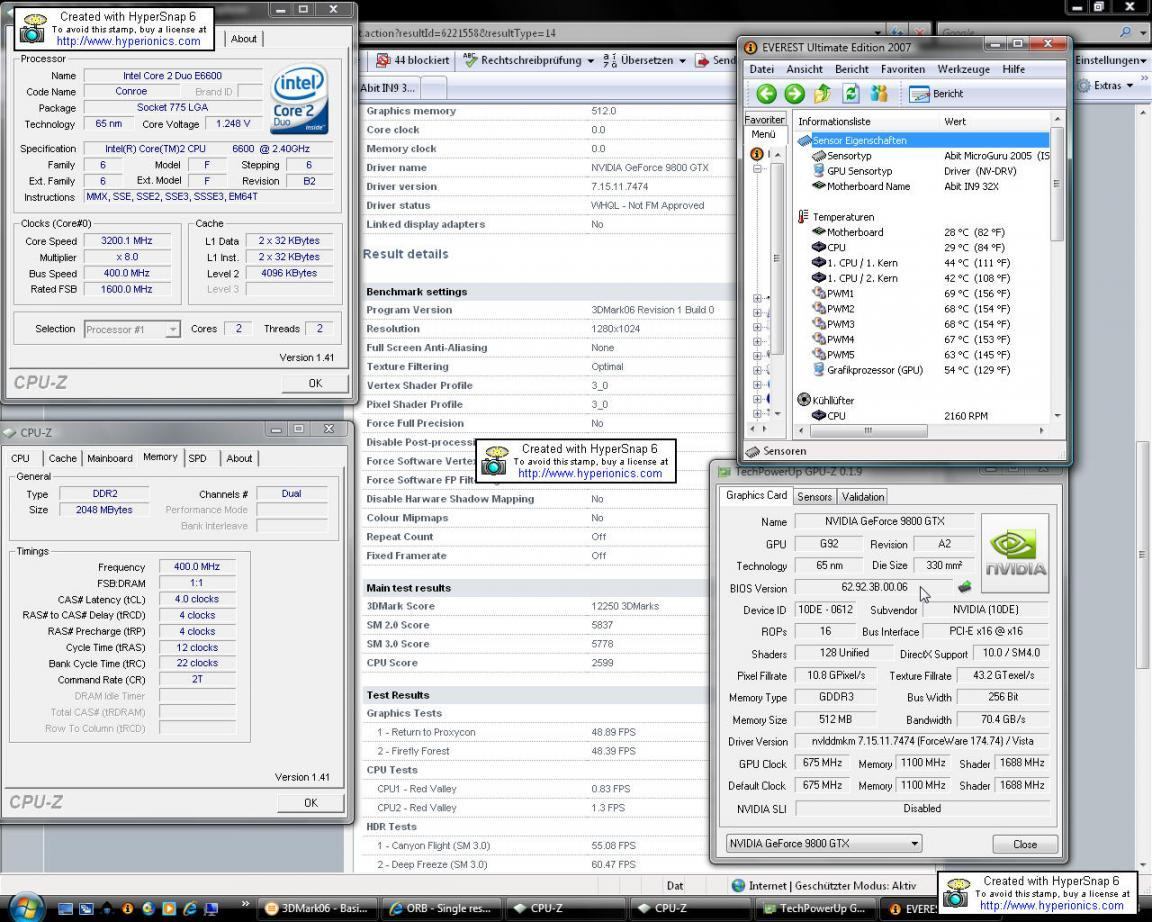This screenshot has height=922, width=1152.
Task: Open the Rechtschreibprüfung dropdown arrow
Action: tap(591, 61)
